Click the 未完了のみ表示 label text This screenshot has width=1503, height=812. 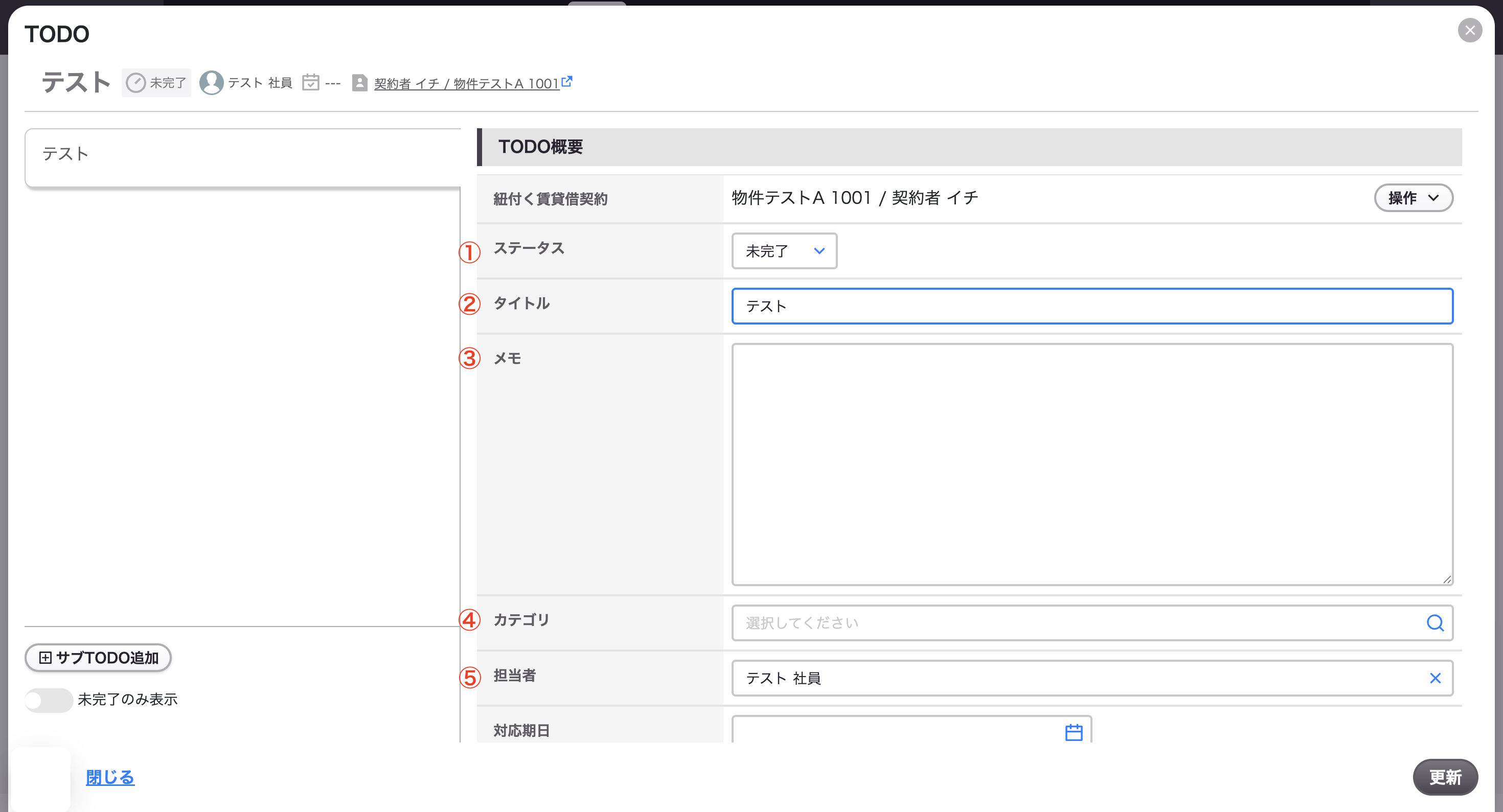(x=127, y=700)
